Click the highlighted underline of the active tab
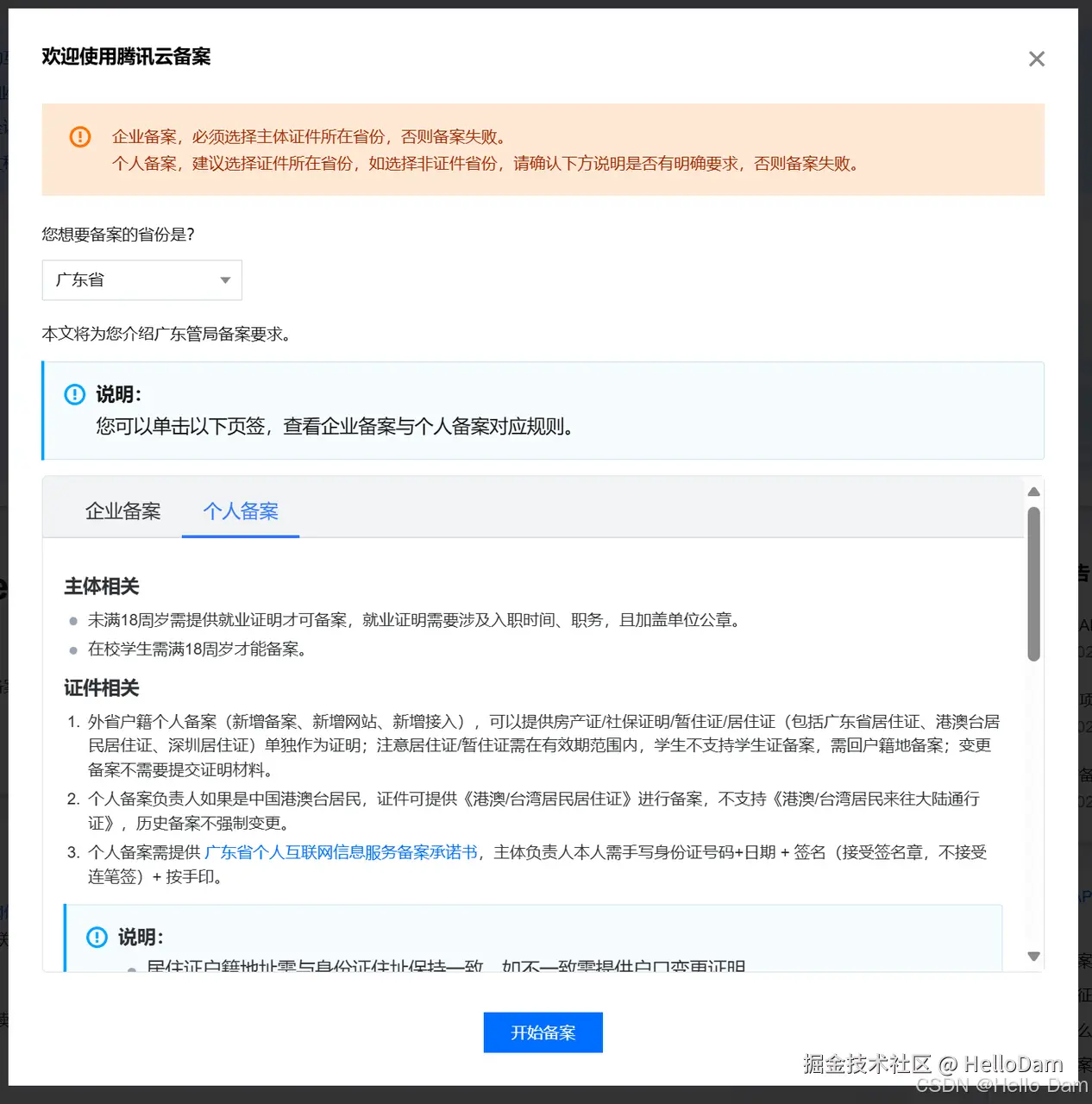Screen dimensions: 1092x1104 click(241, 536)
